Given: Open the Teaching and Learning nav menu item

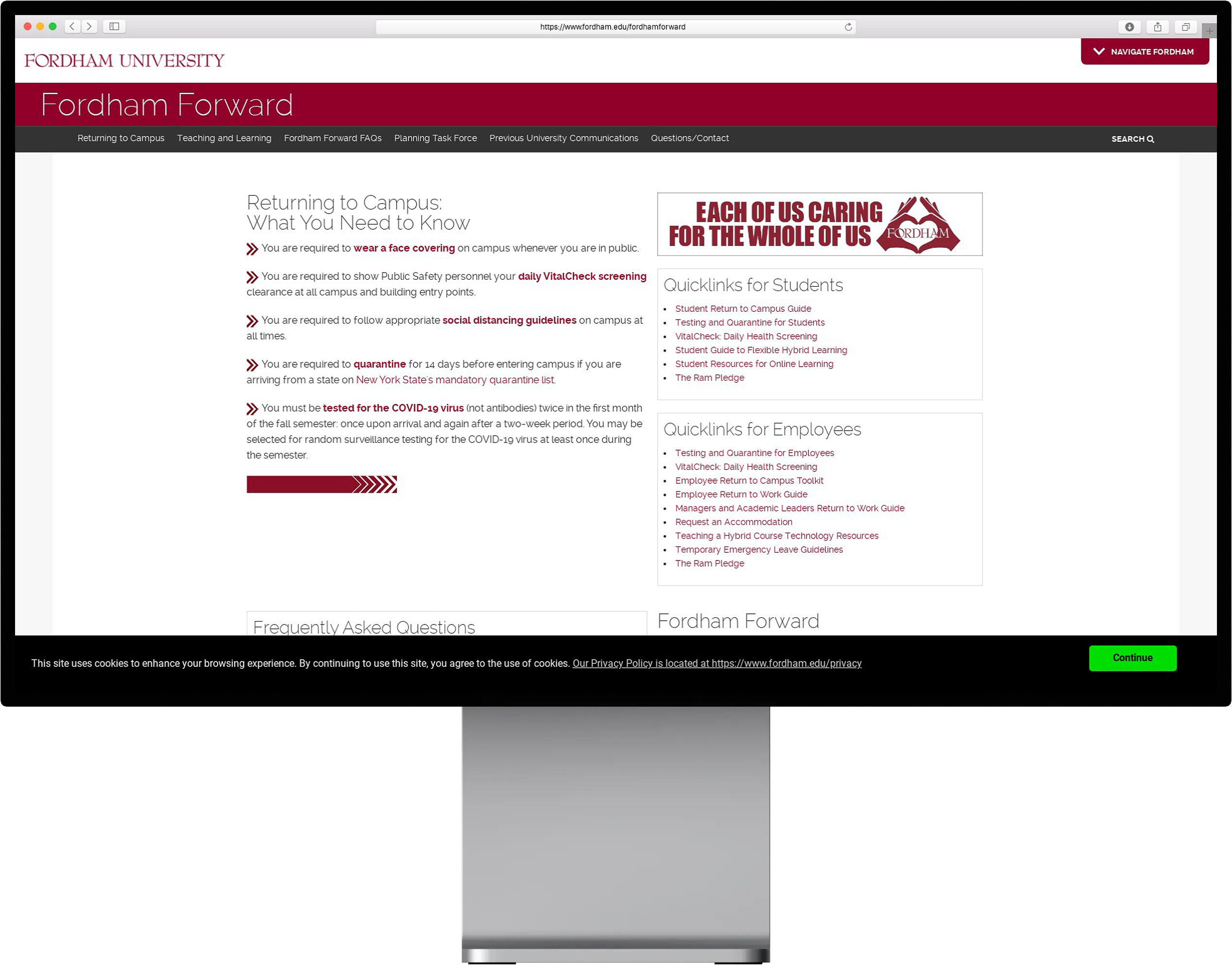Looking at the screenshot, I should point(224,138).
